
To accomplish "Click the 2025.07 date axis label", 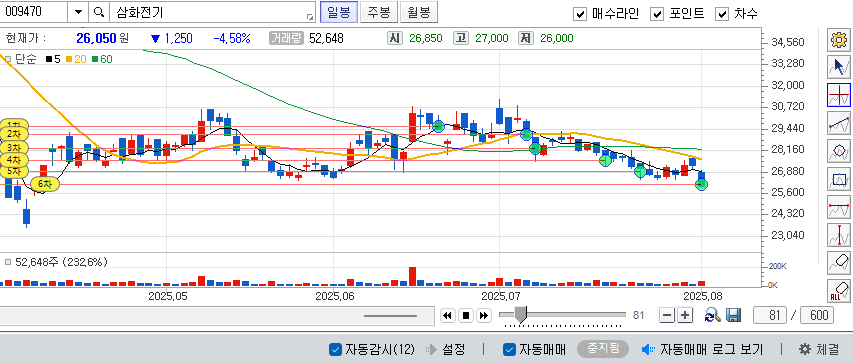I will click(501, 296).
